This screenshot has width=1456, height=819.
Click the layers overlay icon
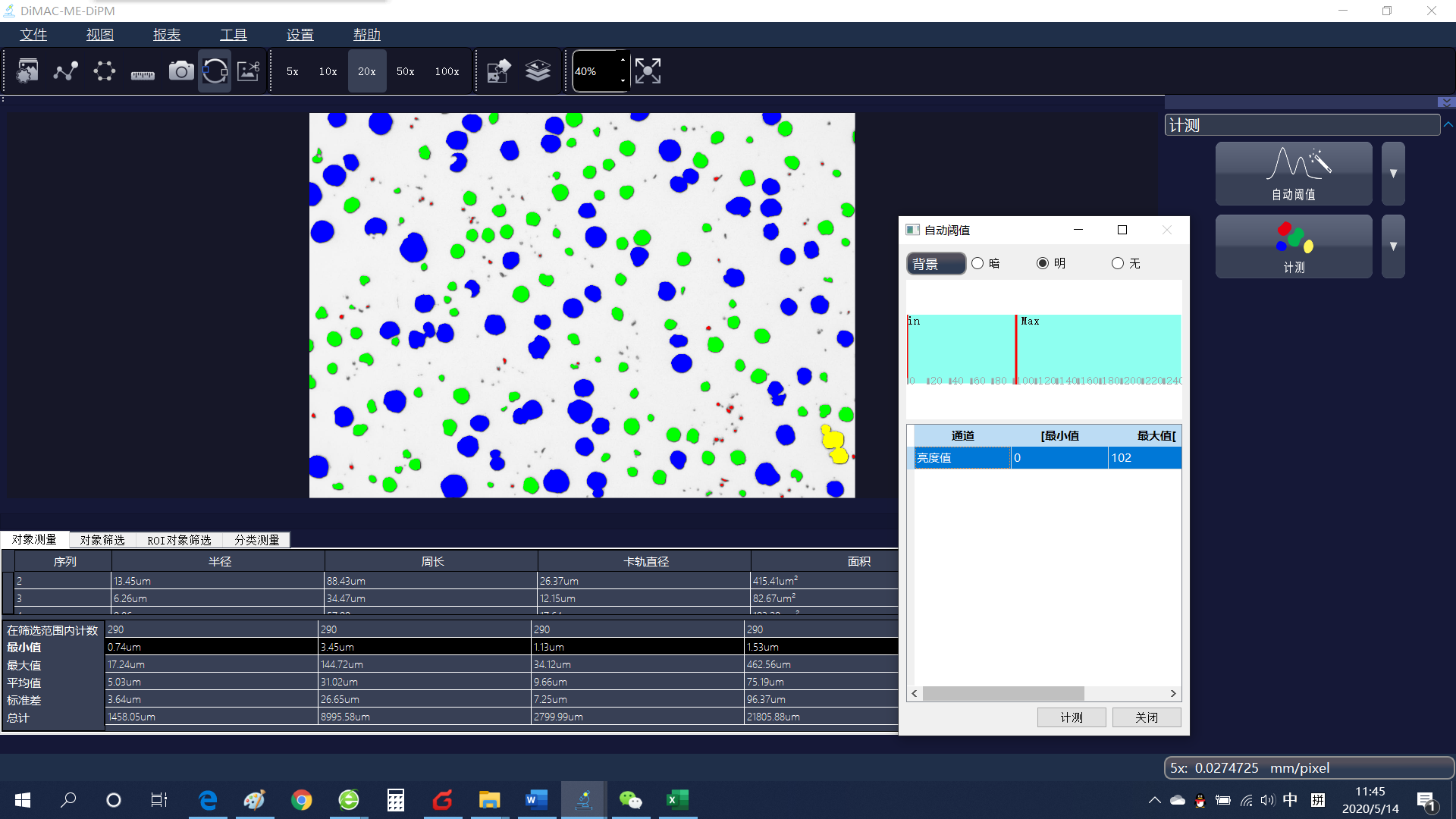[538, 71]
